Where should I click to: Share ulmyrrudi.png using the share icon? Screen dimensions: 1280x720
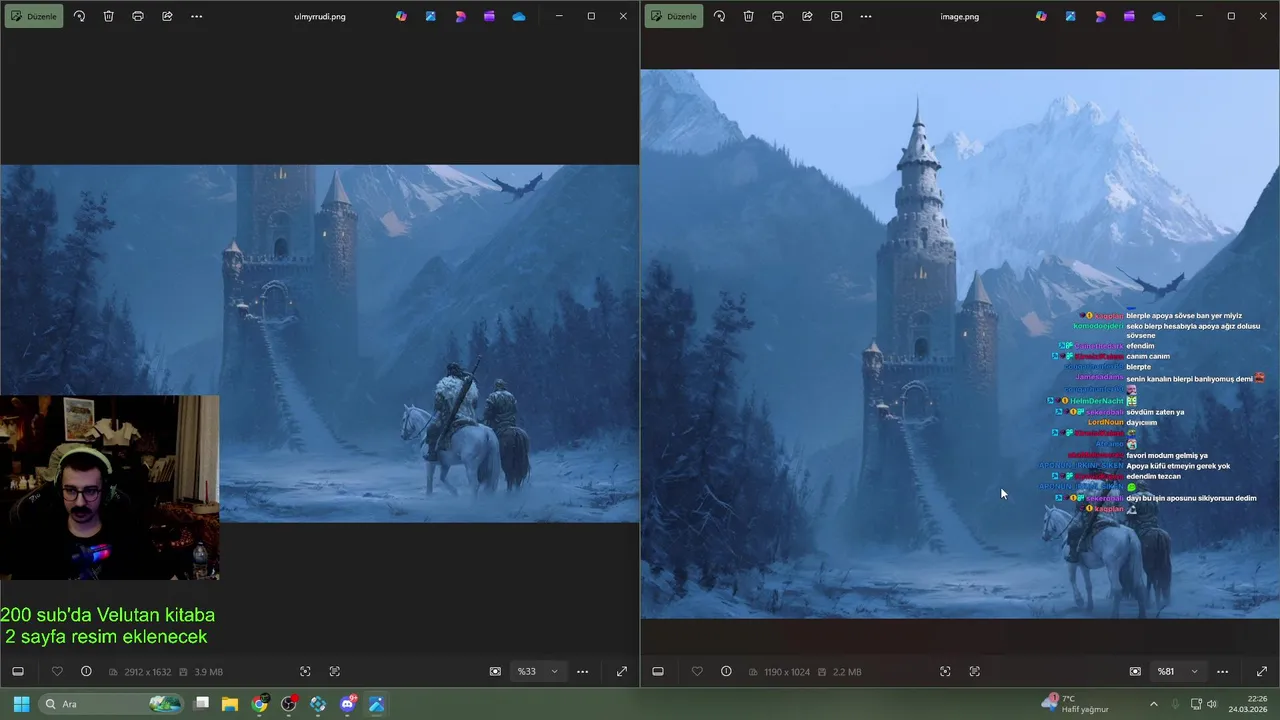[x=167, y=16]
